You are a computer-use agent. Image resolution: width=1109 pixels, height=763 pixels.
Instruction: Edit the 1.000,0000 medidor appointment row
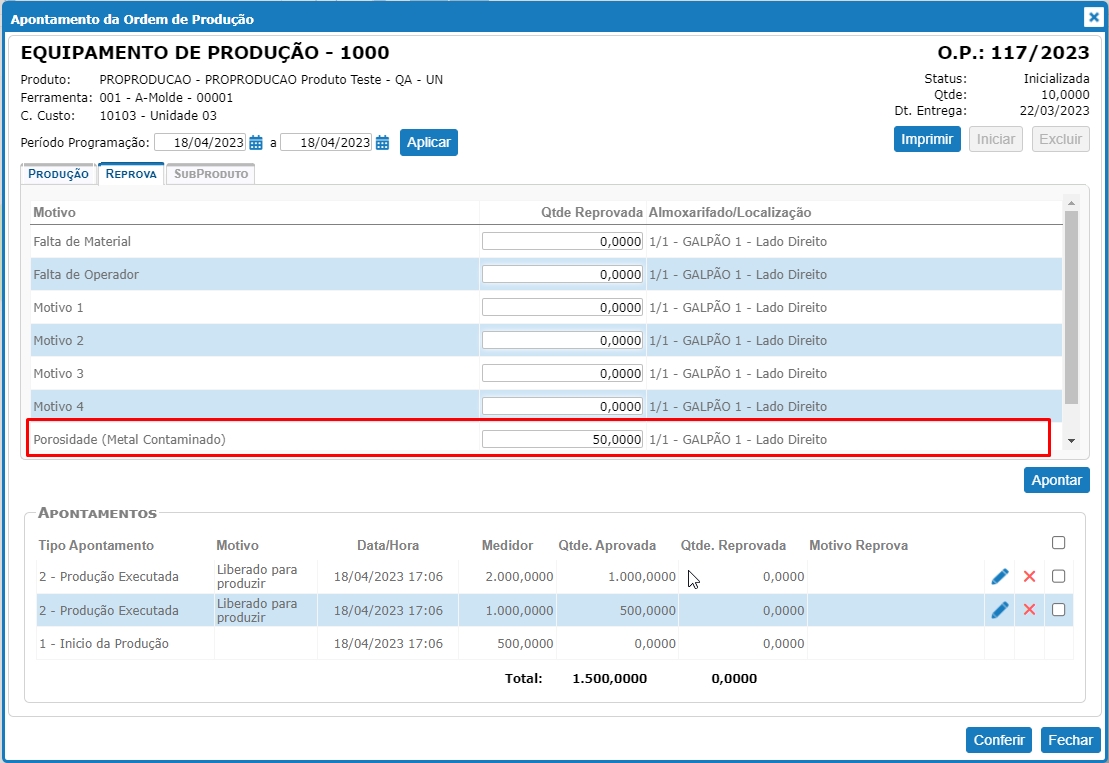pos(999,610)
